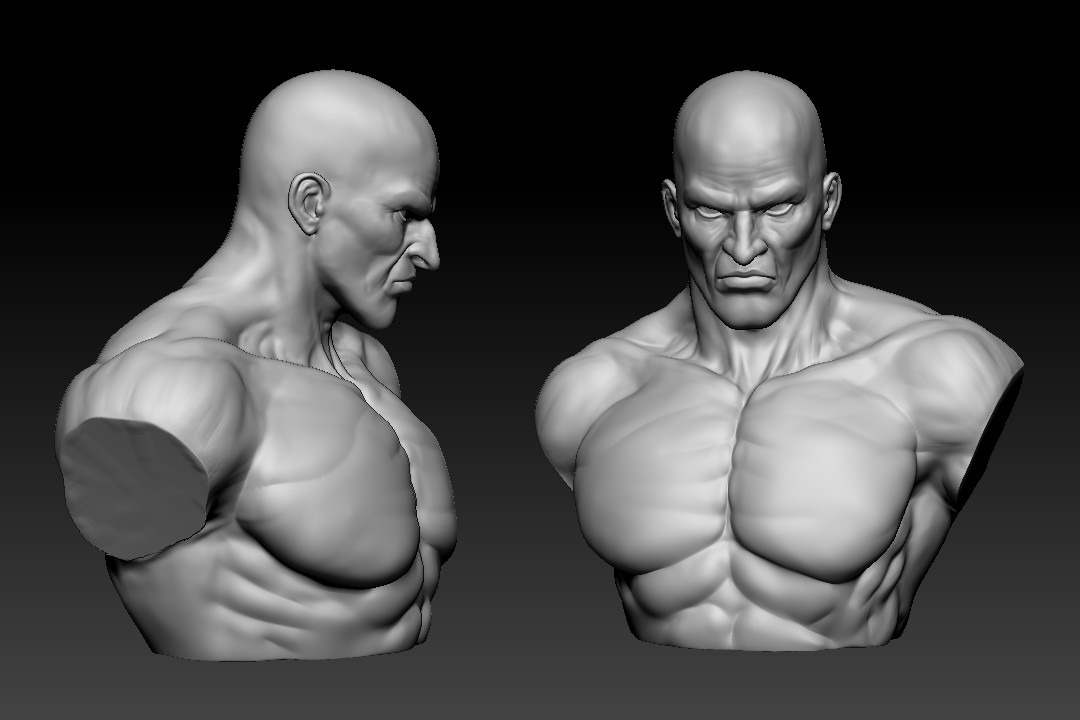Click the flat-cut left arm stump
The height and width of the screenshot is (720, 1080).
[x=132, y=480]
